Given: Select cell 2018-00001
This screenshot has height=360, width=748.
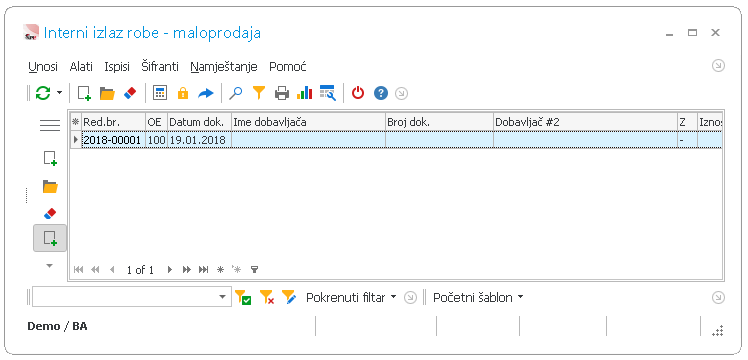Looking at the screenshot, I should tap(113, 140).
